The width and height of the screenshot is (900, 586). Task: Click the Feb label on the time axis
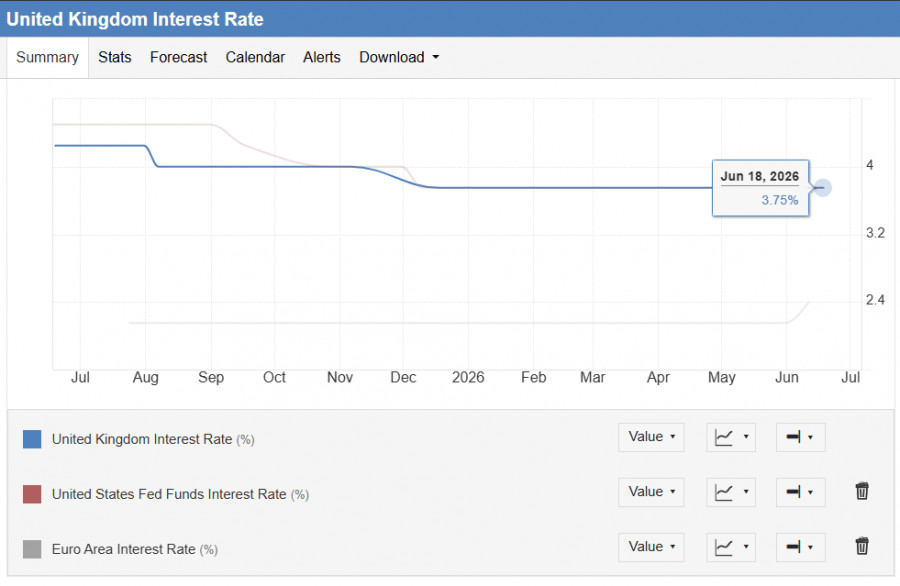pos(533,377)
